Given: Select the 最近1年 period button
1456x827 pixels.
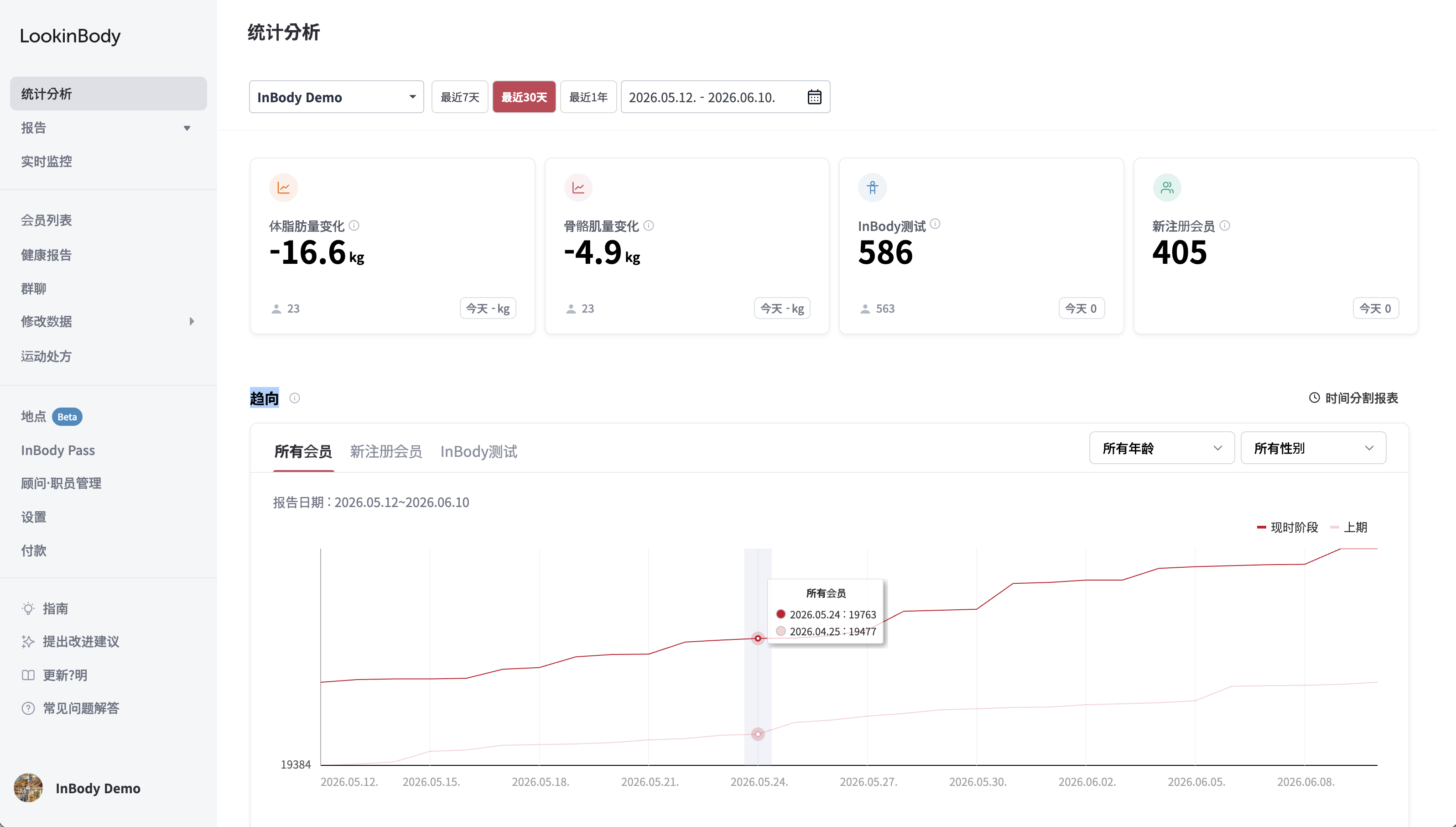Looking at the screenshot, I should [x=588, y=97].
